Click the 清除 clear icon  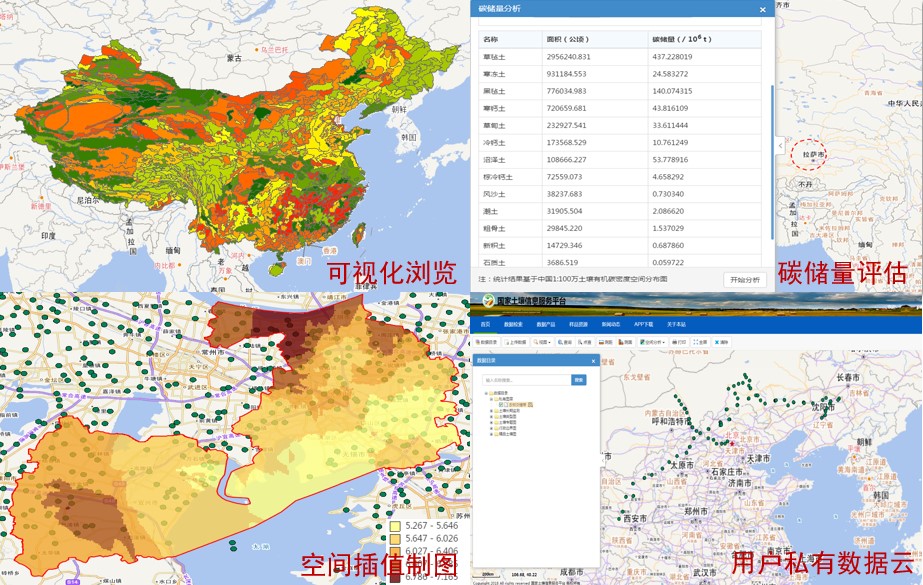tap(723, 342)
